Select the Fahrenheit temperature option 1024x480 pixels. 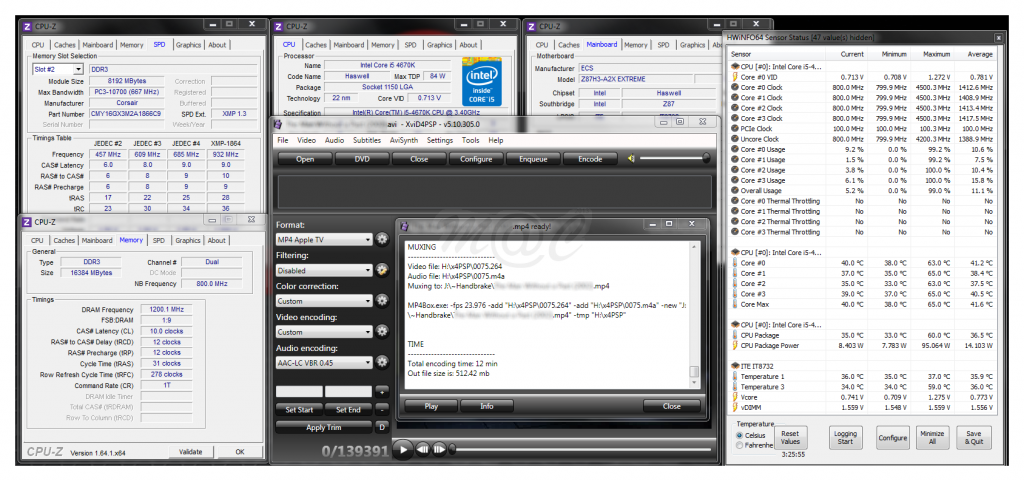[740, 446]
